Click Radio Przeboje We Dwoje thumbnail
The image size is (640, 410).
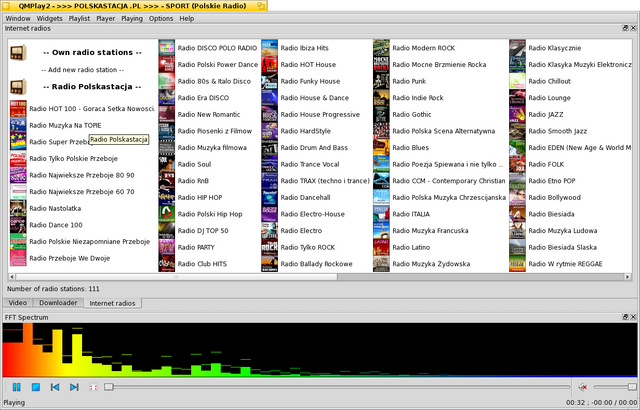click(x=18, y=258)
